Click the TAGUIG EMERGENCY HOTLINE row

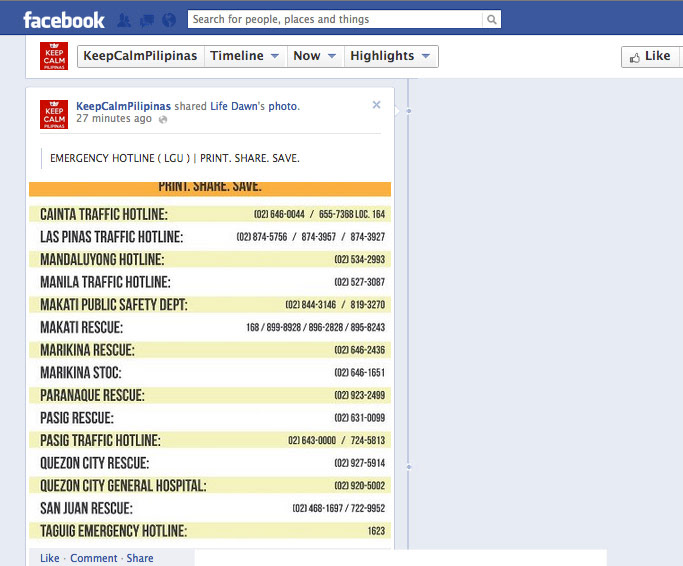(210, 531)
